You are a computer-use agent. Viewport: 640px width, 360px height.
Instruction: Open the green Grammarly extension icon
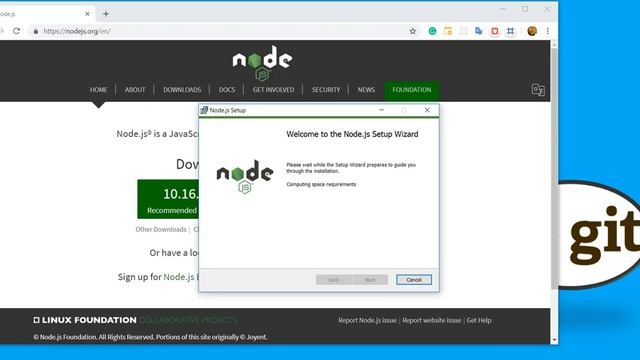[432, 31]
